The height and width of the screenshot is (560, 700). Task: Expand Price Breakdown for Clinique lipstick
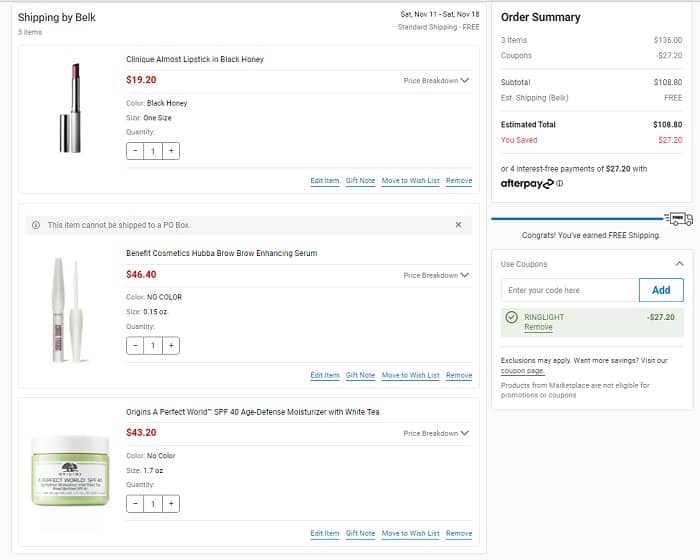(436, 81)
